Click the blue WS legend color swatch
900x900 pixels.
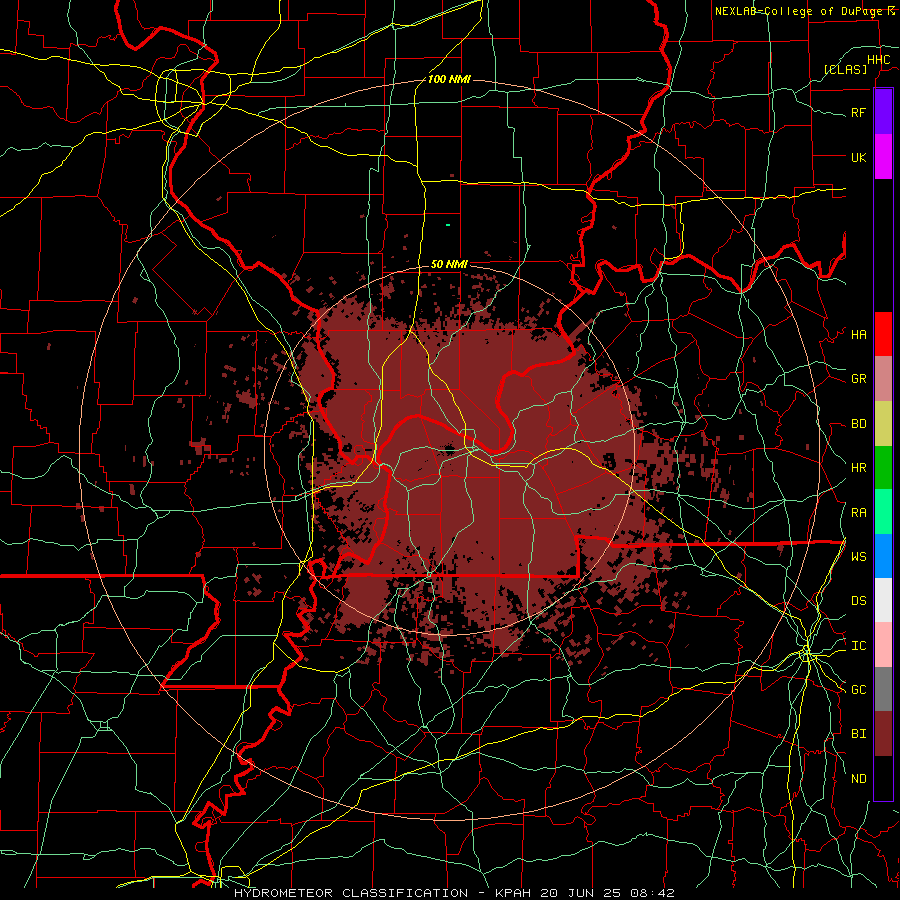click(x=883, y=556)
